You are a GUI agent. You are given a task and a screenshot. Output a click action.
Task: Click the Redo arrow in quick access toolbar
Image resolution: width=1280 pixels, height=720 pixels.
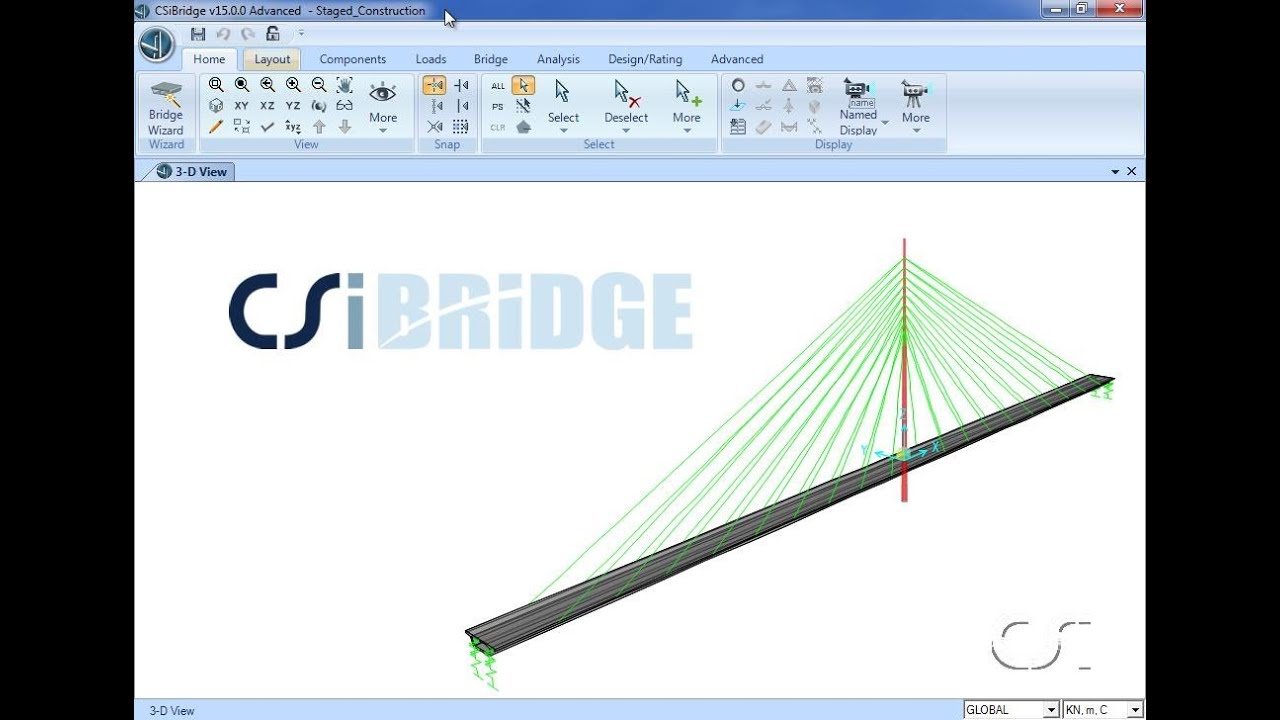pyautogui.click(x=248, y=34)
